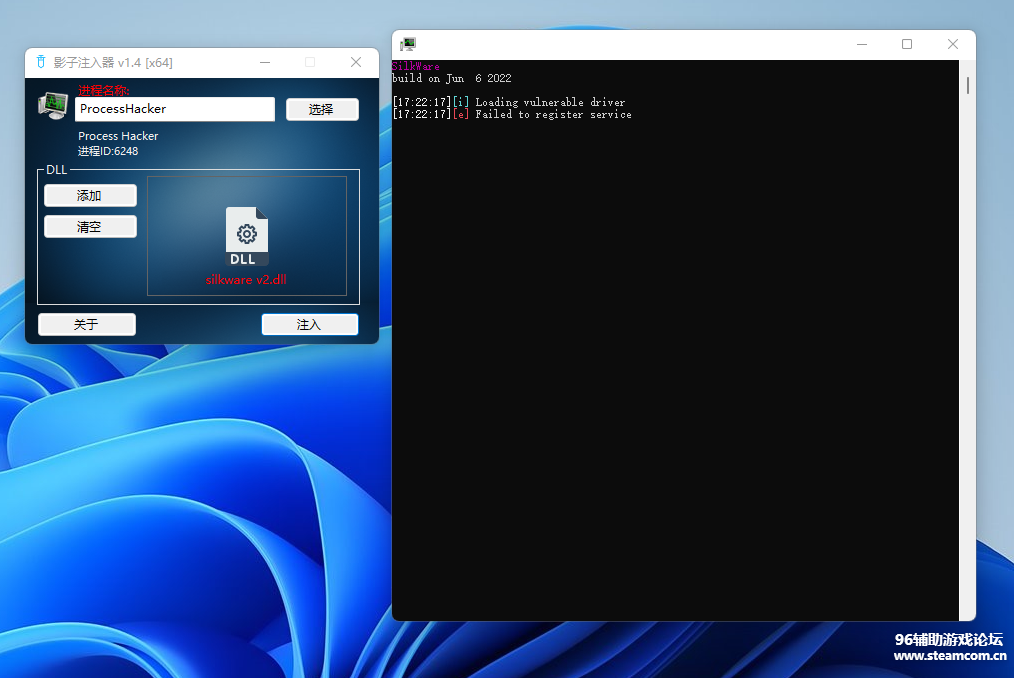This screenshot has width=1014, height=678.
Task: Close the console window
Action: pos(952,44)
